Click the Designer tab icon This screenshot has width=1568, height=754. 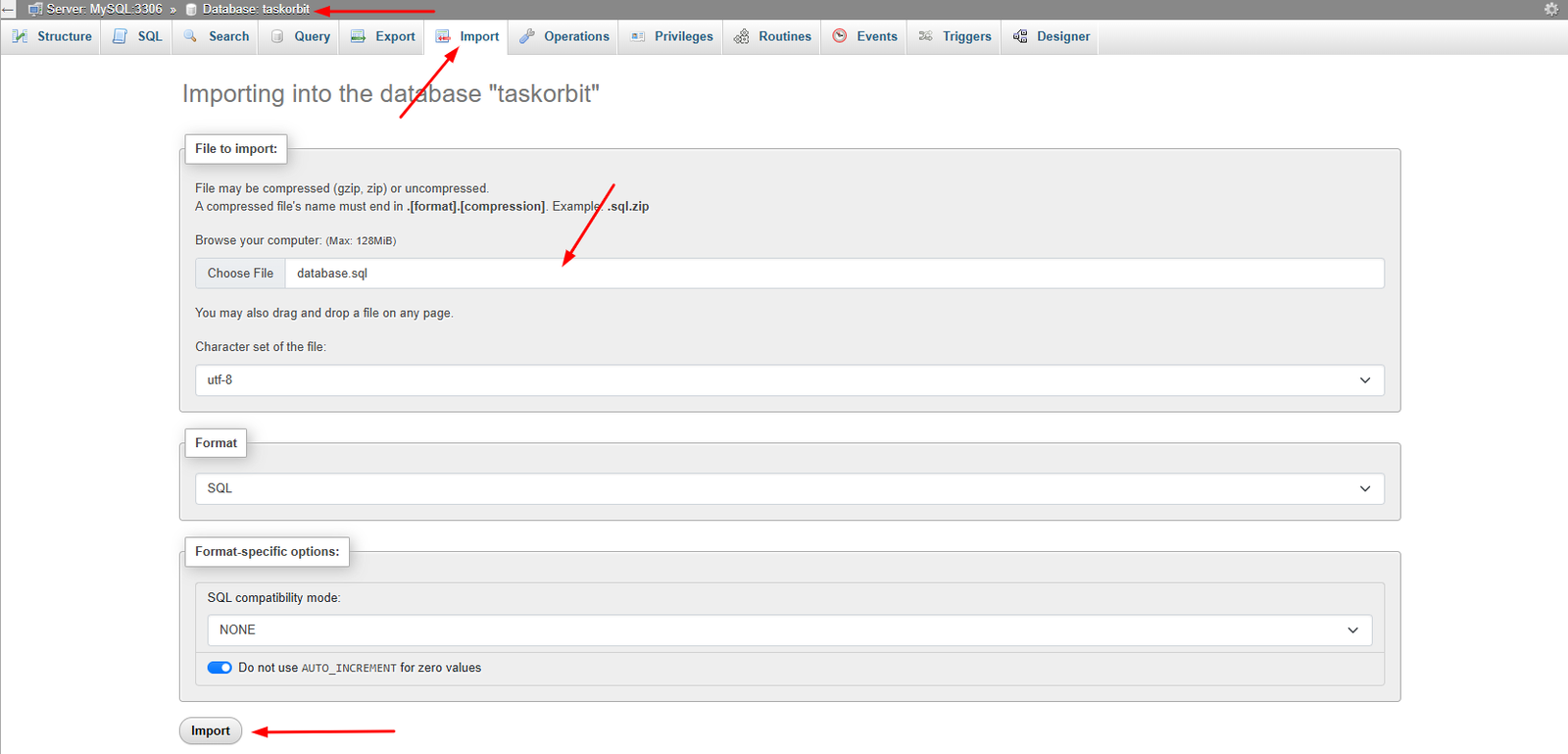tap(1020, 36)
